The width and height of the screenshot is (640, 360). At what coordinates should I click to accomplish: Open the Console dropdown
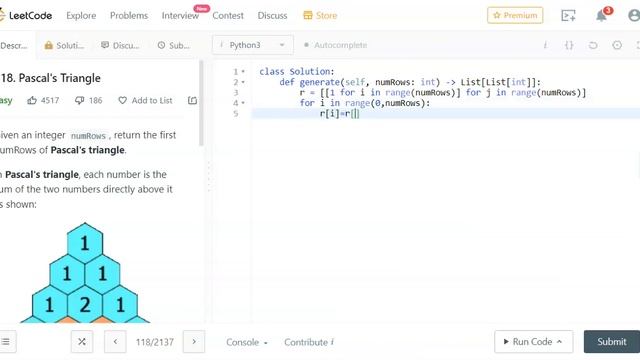[247, 342]
